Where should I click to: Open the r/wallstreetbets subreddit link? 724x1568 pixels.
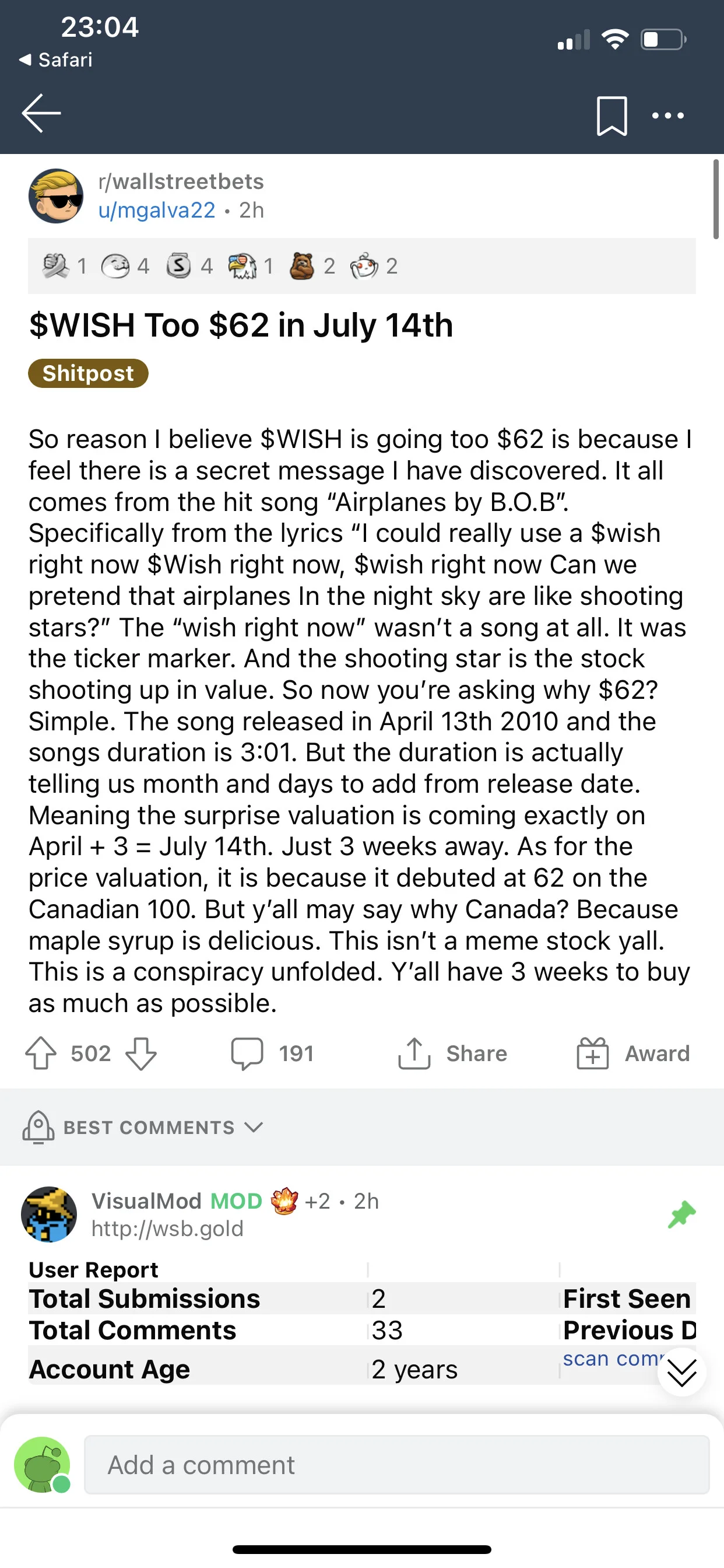(x=181, y=181)
